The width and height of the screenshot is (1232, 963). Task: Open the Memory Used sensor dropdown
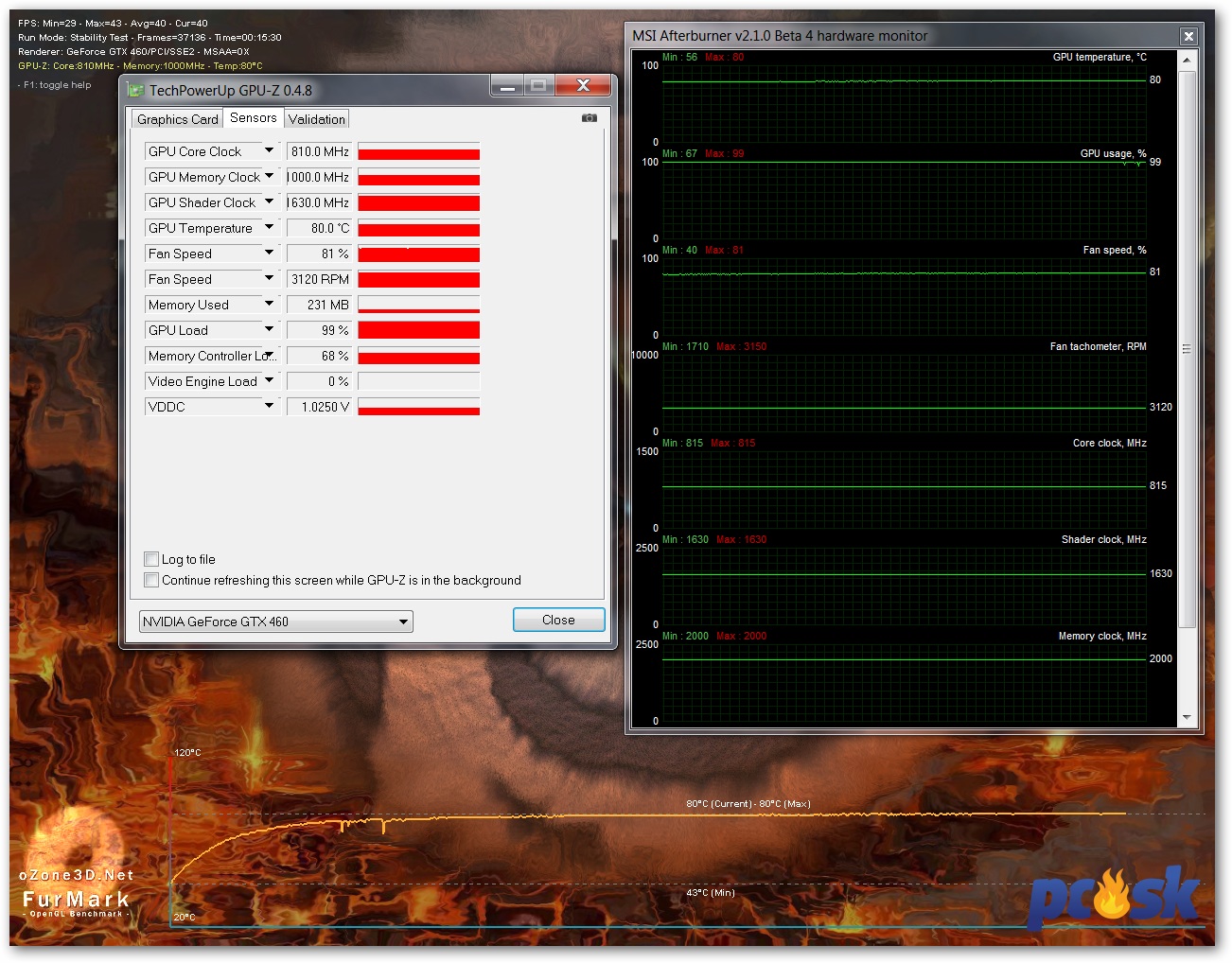(269, 305)
